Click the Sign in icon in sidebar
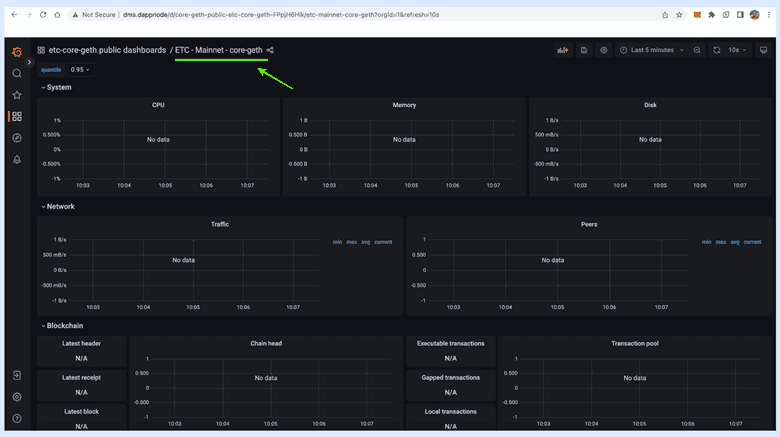Image resolution: width=780 pixels, height=437 pixels. (x=17, y=375)
